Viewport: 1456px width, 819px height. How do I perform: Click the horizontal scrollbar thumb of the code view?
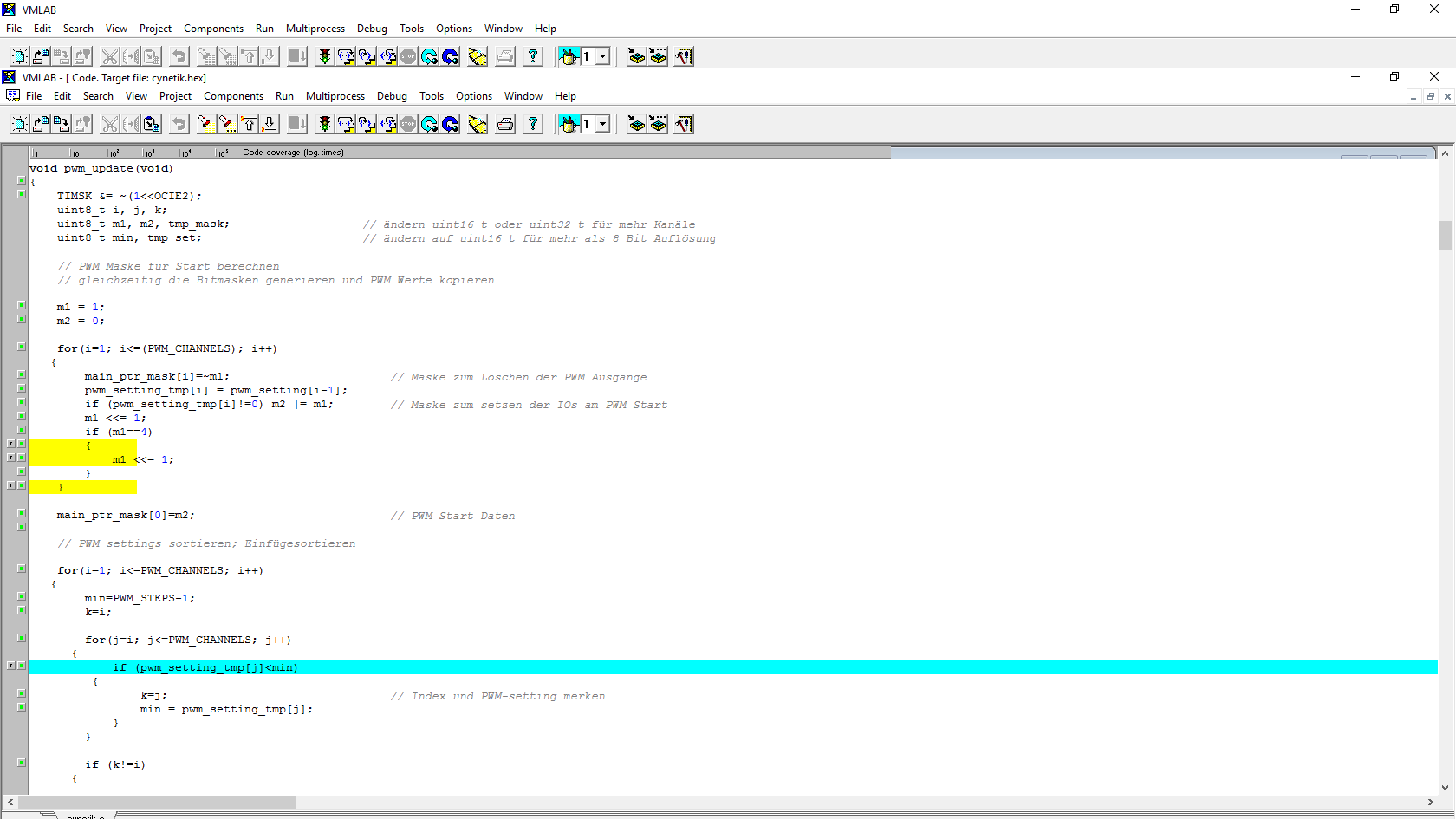pyautogui.click(x=157, y=802)
